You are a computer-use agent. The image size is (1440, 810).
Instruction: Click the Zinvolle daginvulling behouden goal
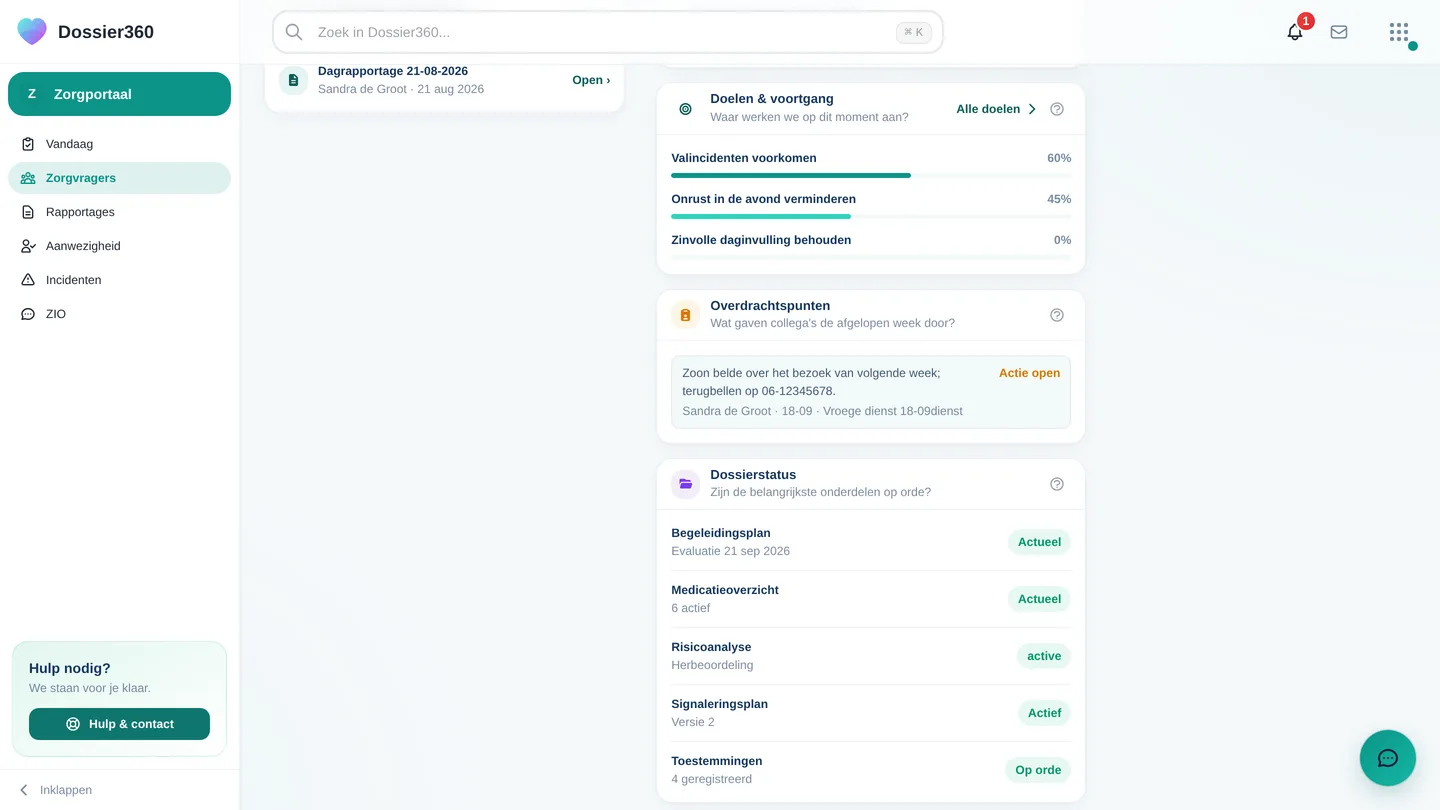coord(871,246)
